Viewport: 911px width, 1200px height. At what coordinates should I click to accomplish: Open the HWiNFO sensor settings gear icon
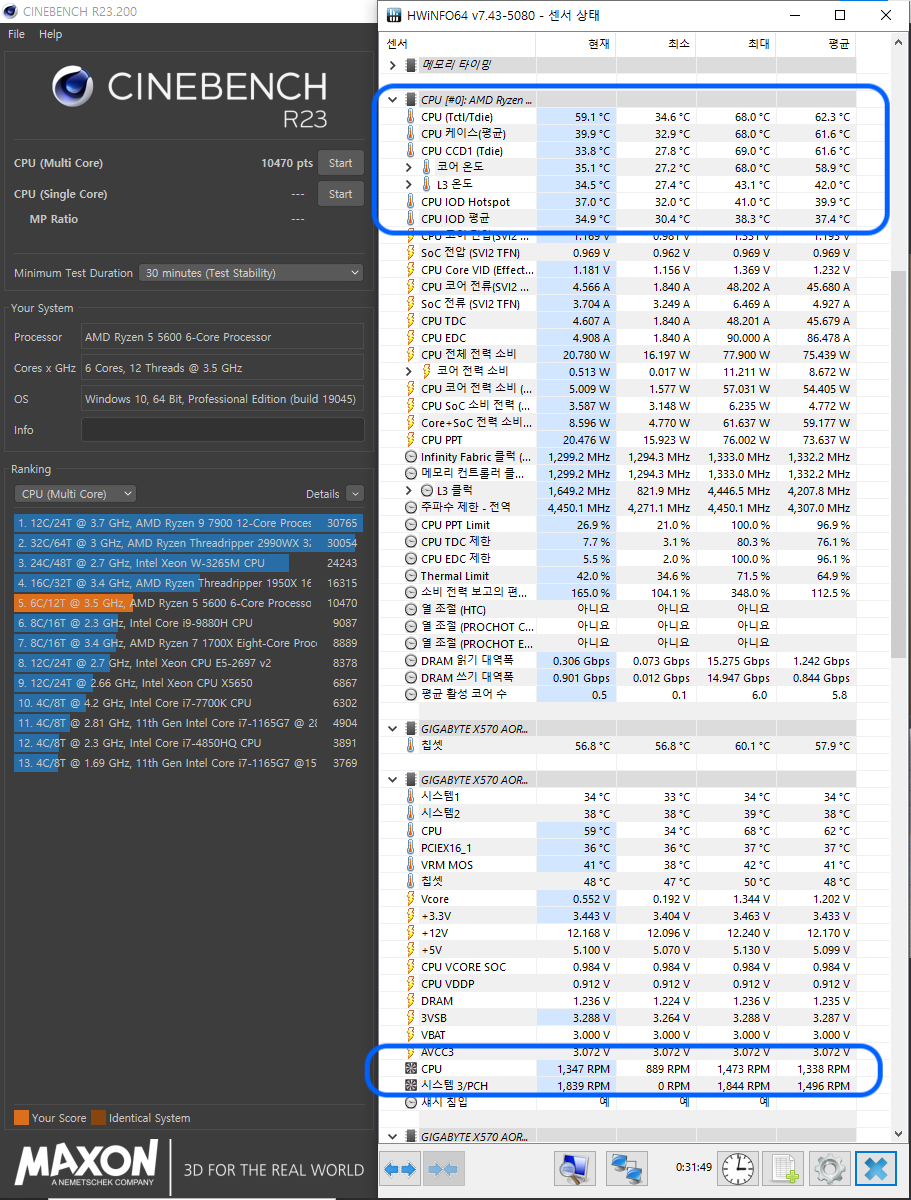click(x=830, y=1168)
